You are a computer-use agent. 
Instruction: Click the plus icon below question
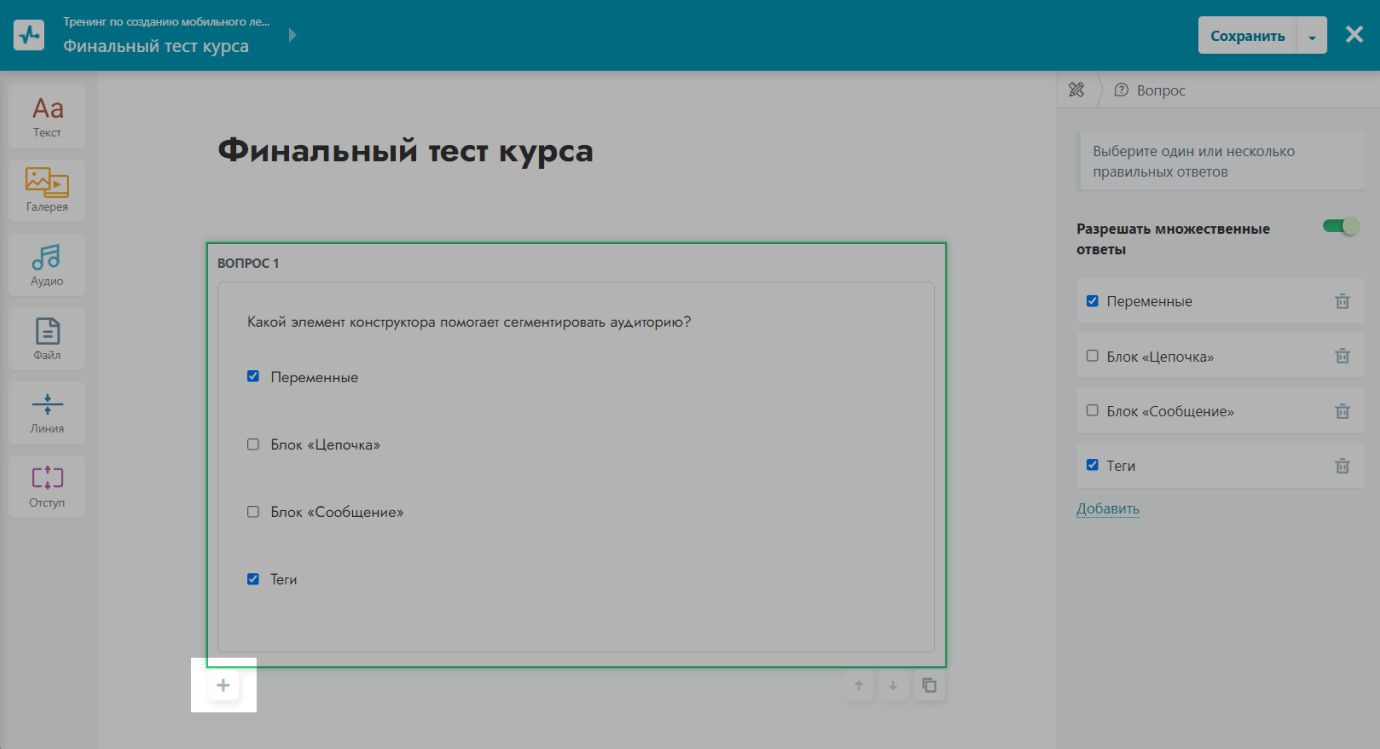click(224, 686)
